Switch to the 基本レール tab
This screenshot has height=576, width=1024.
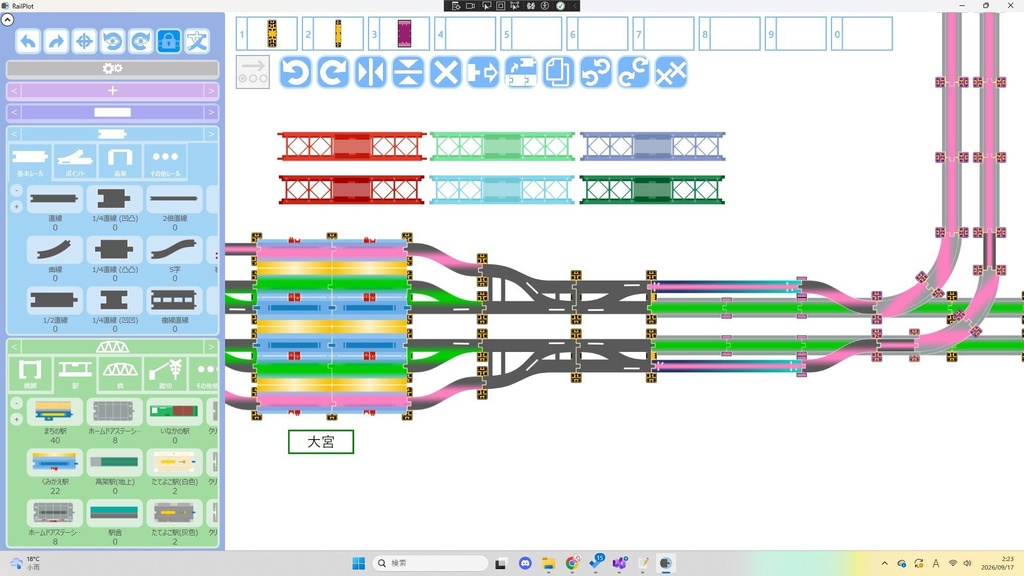coord(30,161)
